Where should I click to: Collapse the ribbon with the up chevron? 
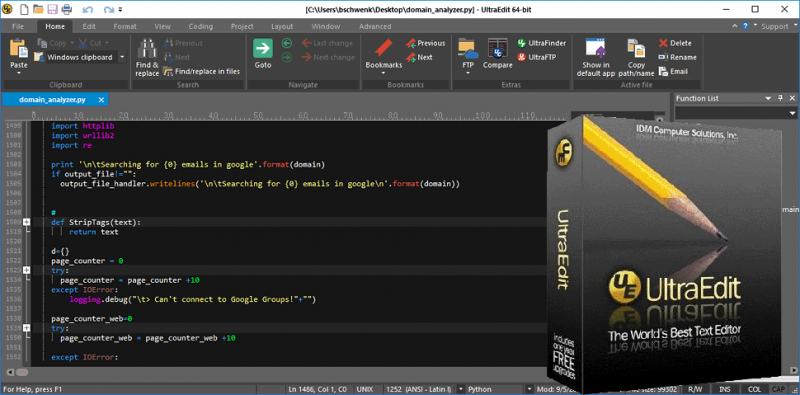(735, 27)
